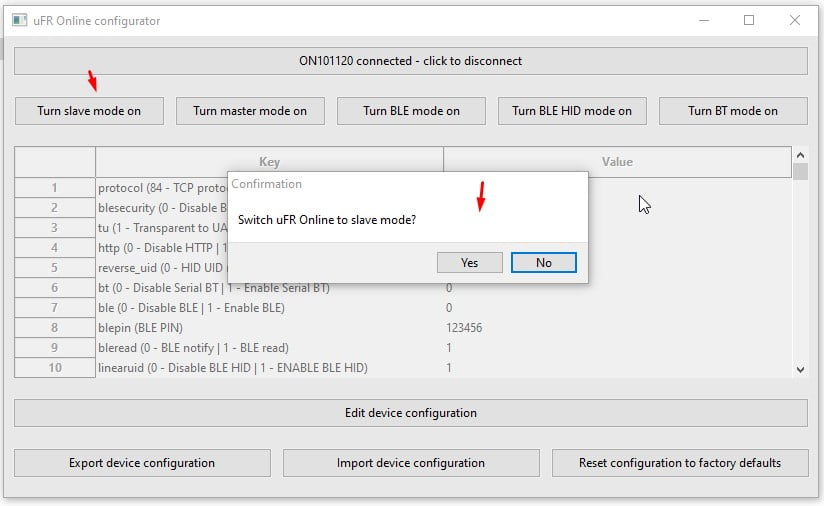Click the Key column header
824x506 pixels.
point(270,162)
